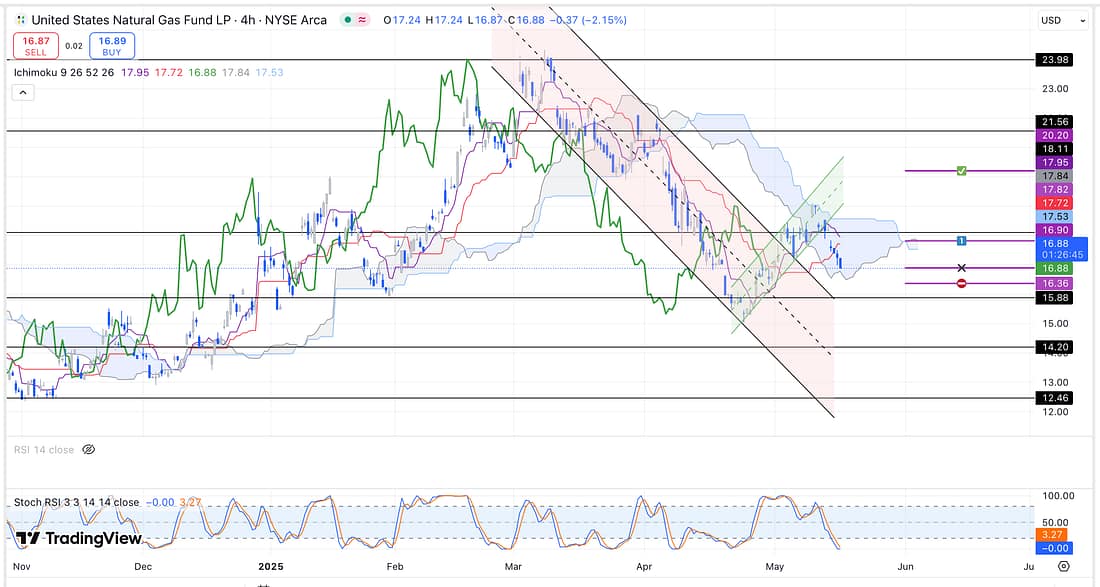1100x587 pixels.
Task: Click the black X marker on the chart line
Action: pos(961,268)
